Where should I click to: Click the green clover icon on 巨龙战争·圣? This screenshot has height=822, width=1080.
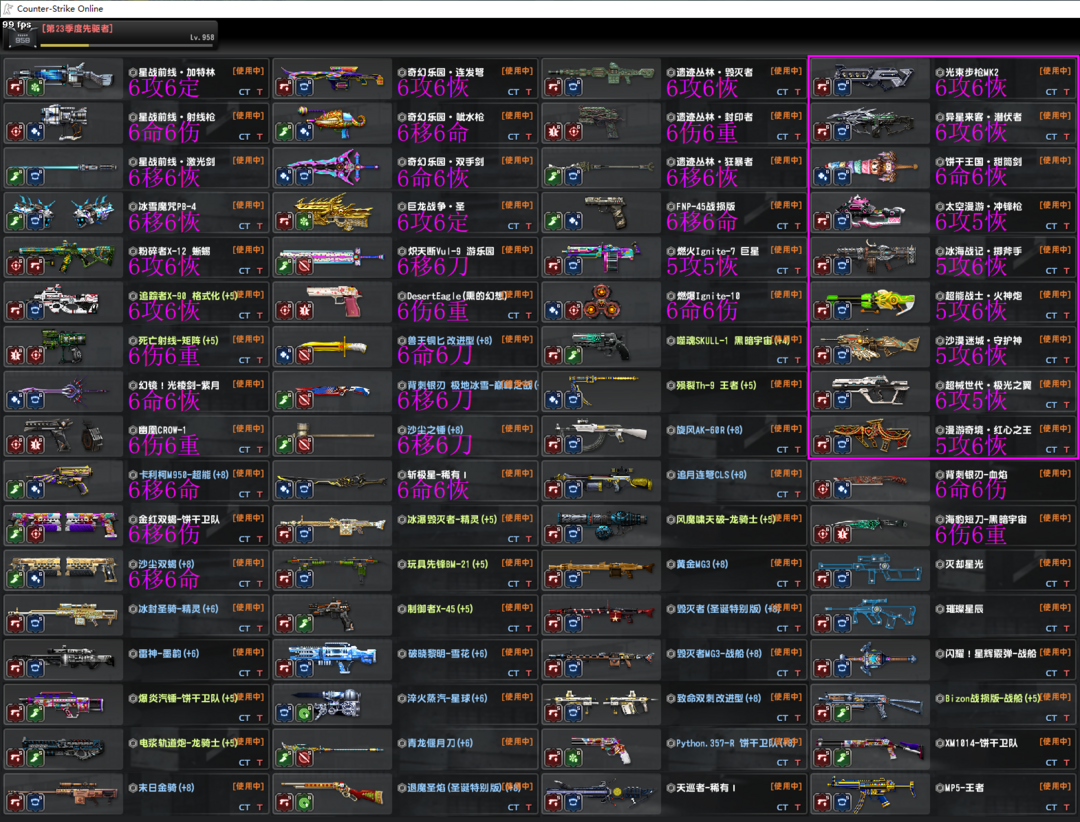click(304, 222)
